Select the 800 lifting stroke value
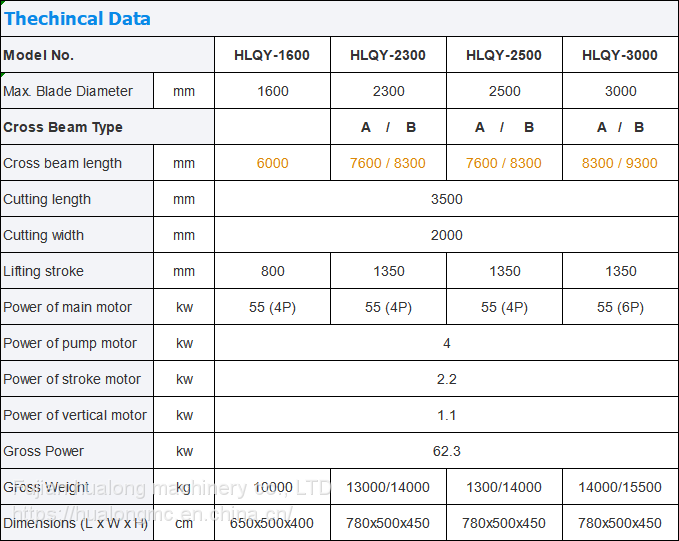 pyautogui.click(x=272, y=271)
